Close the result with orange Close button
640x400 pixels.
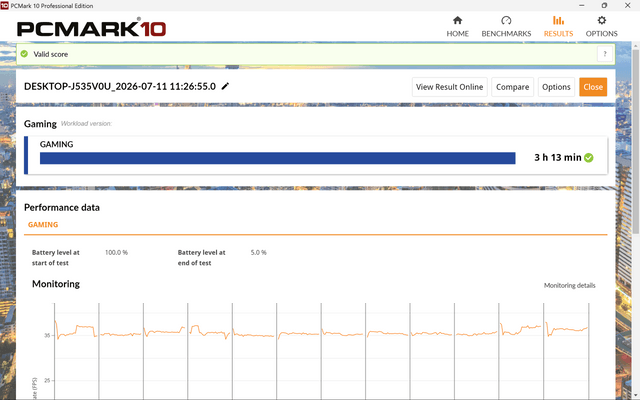(x=593, y=87)
